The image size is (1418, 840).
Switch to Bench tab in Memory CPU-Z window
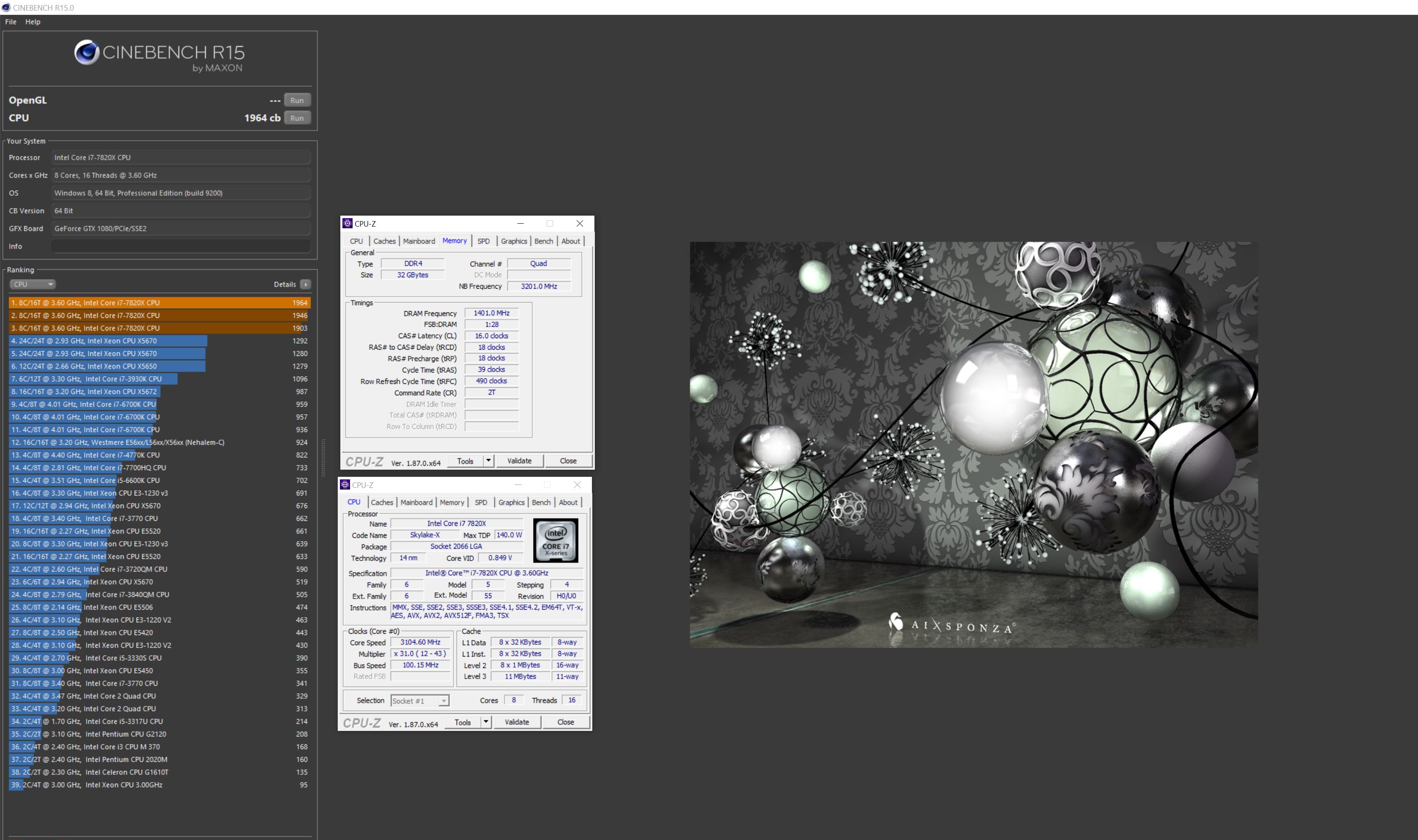pos(543,241)
